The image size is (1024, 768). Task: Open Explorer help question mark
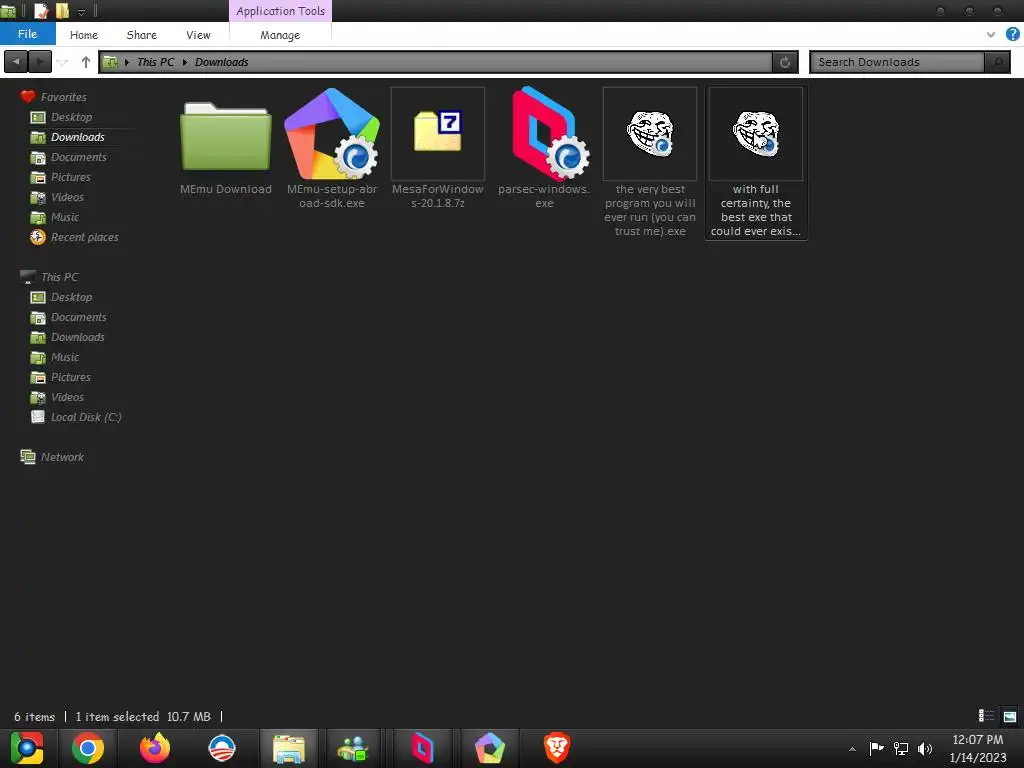coord(1013,35)
